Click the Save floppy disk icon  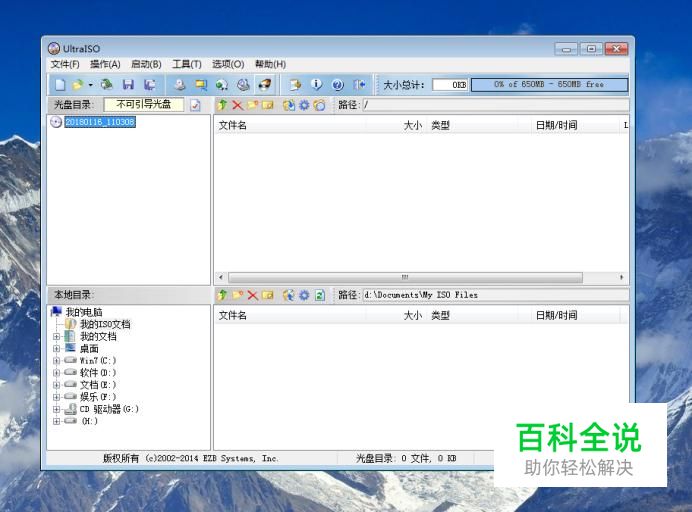[x=128, y=84]
